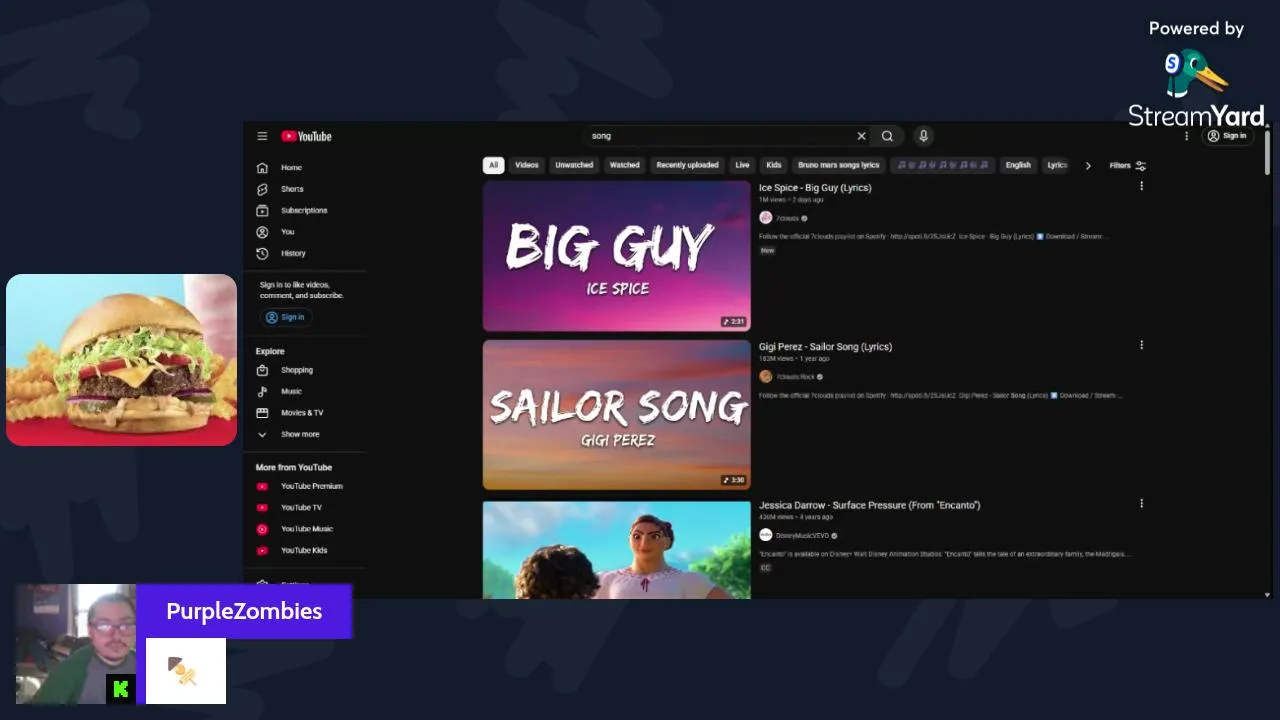Select the 'Bruno mars songs lyrics' chip

[838, 165]
